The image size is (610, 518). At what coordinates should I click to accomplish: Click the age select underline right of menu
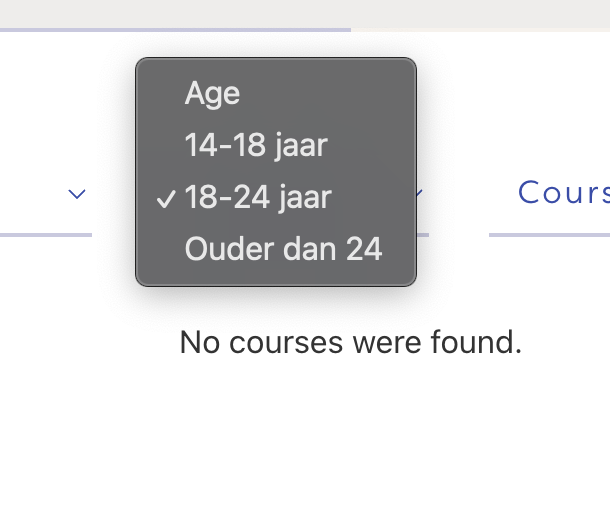422,235
